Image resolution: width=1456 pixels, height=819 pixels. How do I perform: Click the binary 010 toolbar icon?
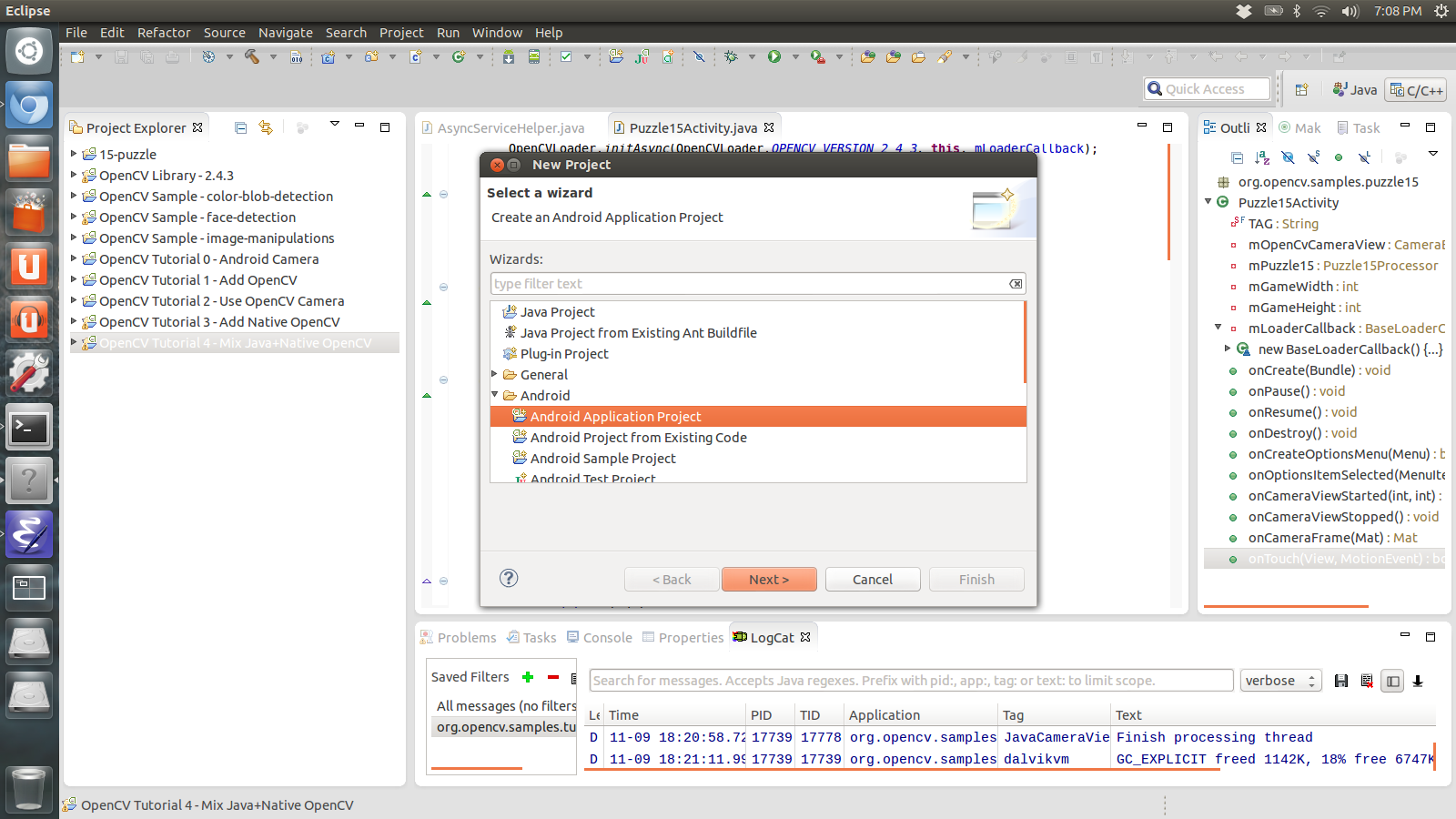[x=297, y=57]
